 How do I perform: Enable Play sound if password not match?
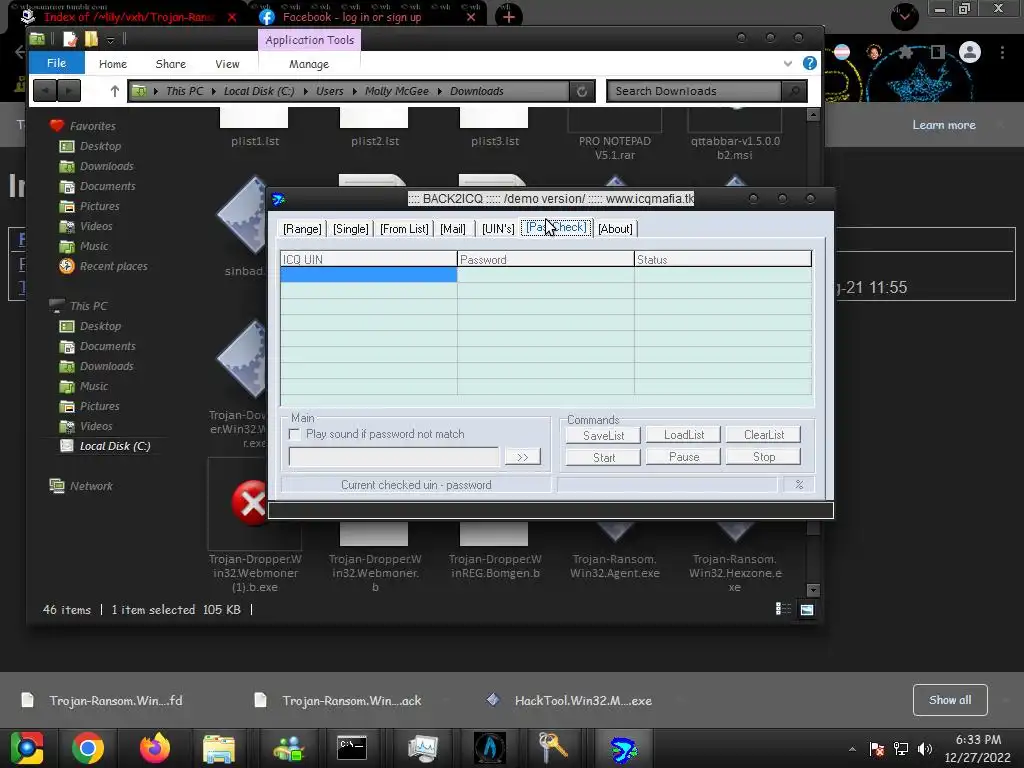295,434
